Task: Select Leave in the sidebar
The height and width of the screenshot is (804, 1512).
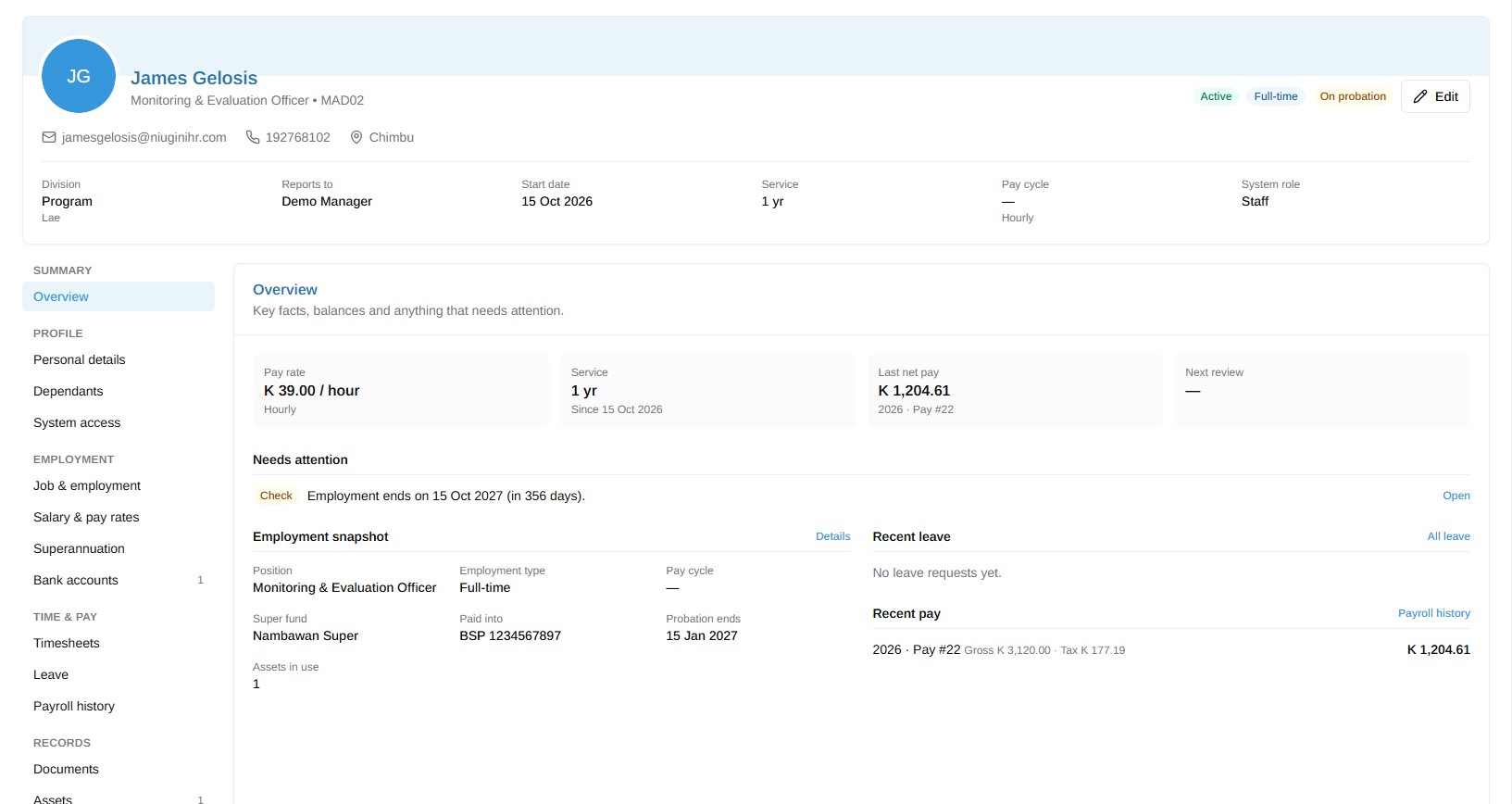Action: click(x=119, y=674)
